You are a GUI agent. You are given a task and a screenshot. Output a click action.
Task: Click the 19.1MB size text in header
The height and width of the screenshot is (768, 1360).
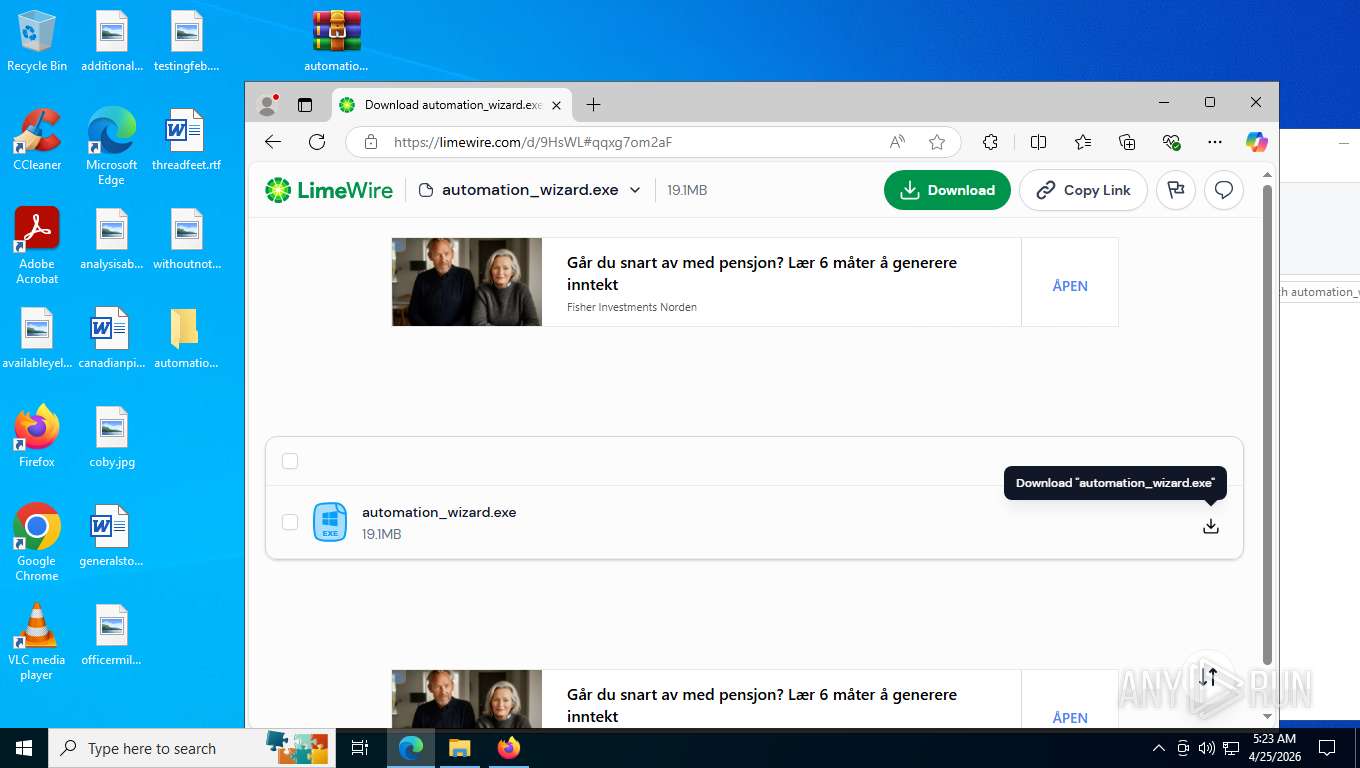pyautogui.click(x=687, y=190)
